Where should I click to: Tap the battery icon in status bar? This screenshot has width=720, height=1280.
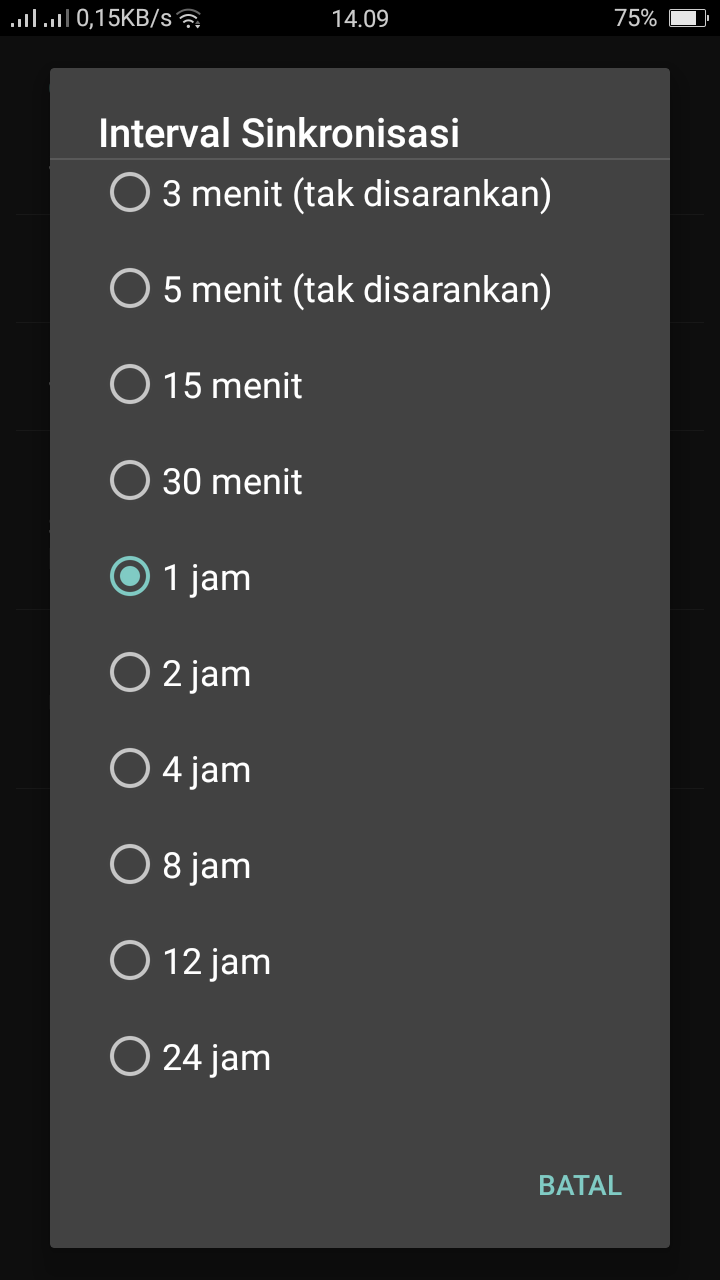point(687,18)
